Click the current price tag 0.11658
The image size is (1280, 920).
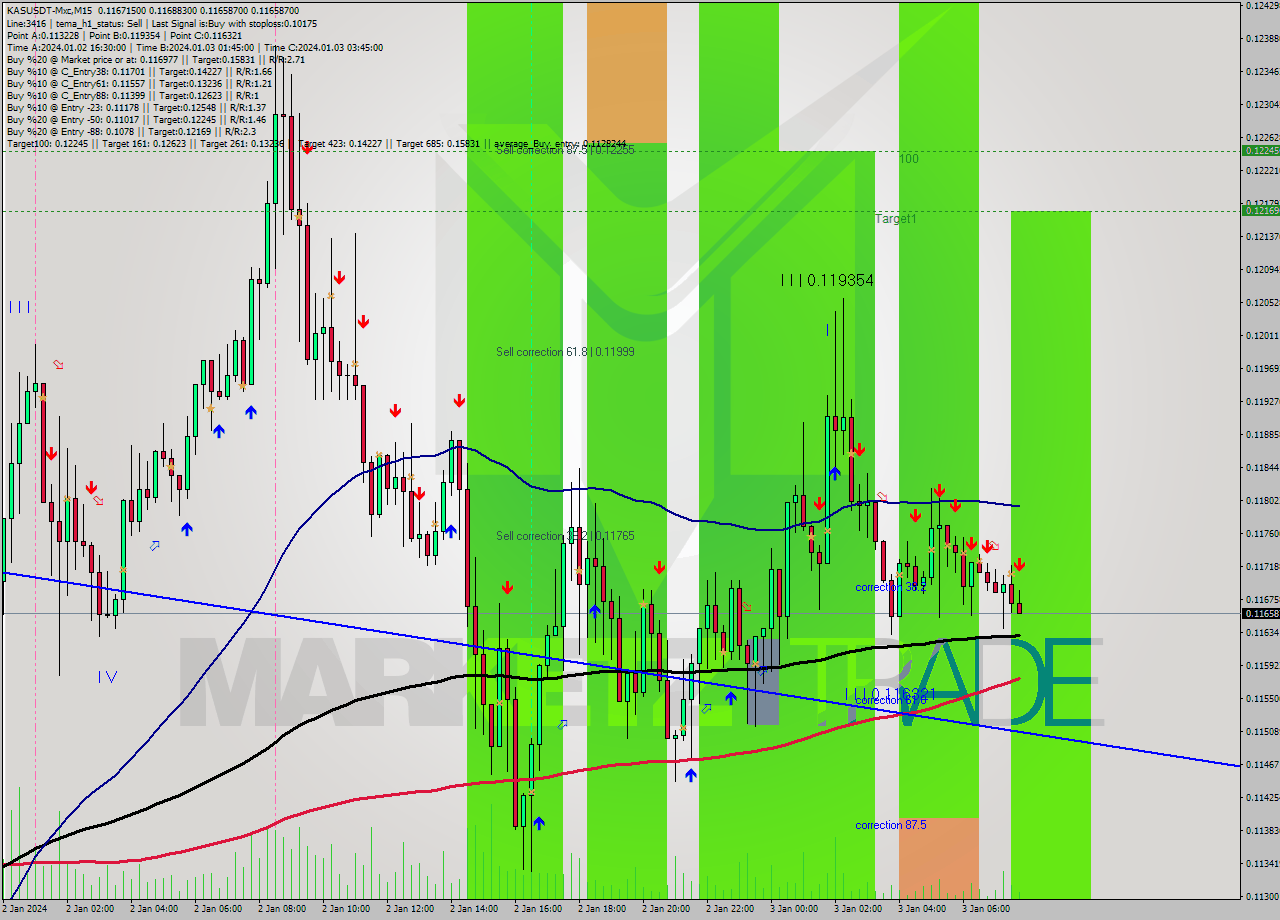[1260, 613]
